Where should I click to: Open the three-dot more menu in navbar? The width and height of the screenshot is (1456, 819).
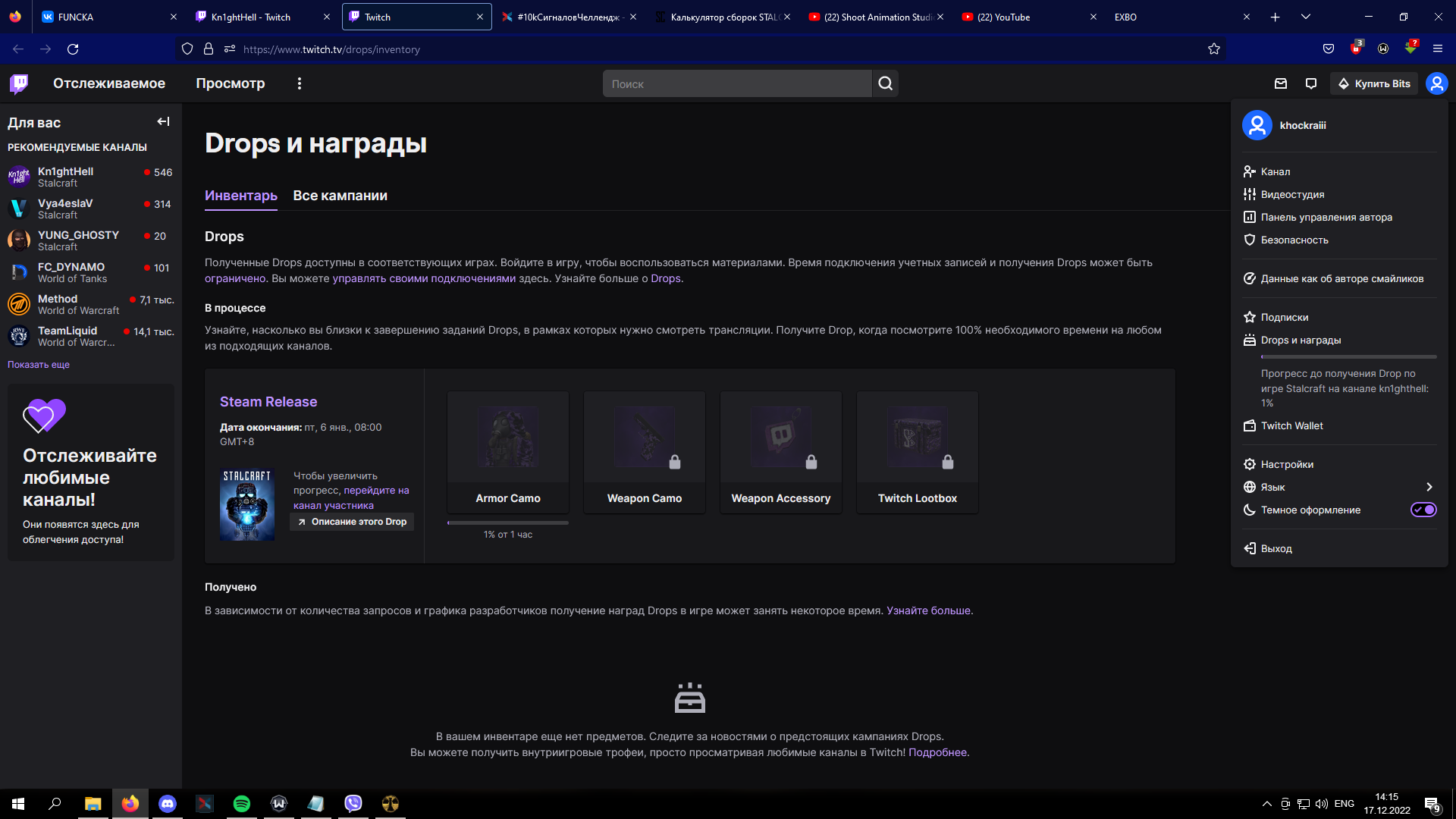(300, 83)
